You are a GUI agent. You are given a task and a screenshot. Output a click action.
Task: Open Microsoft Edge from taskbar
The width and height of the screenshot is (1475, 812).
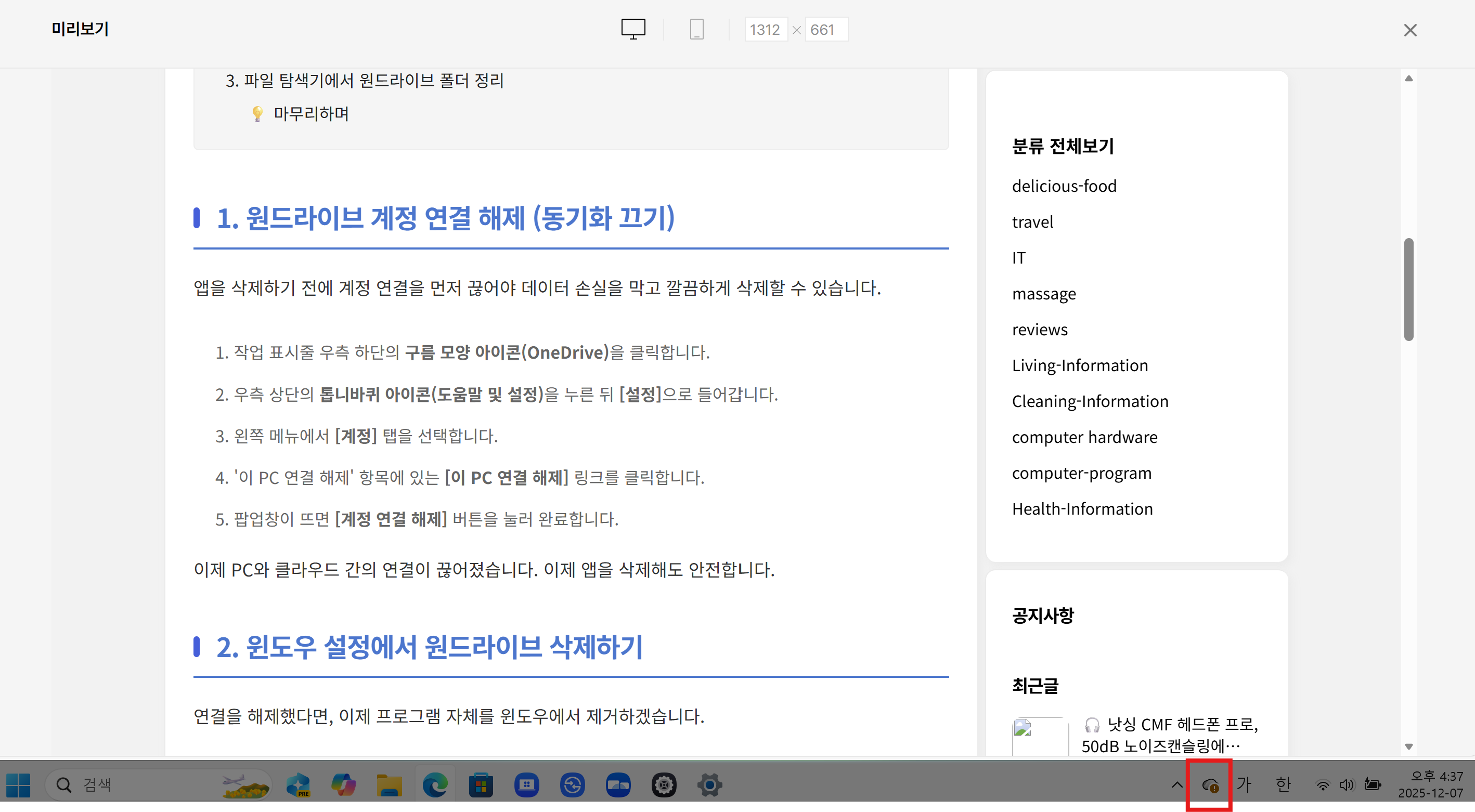coord(435,785)
